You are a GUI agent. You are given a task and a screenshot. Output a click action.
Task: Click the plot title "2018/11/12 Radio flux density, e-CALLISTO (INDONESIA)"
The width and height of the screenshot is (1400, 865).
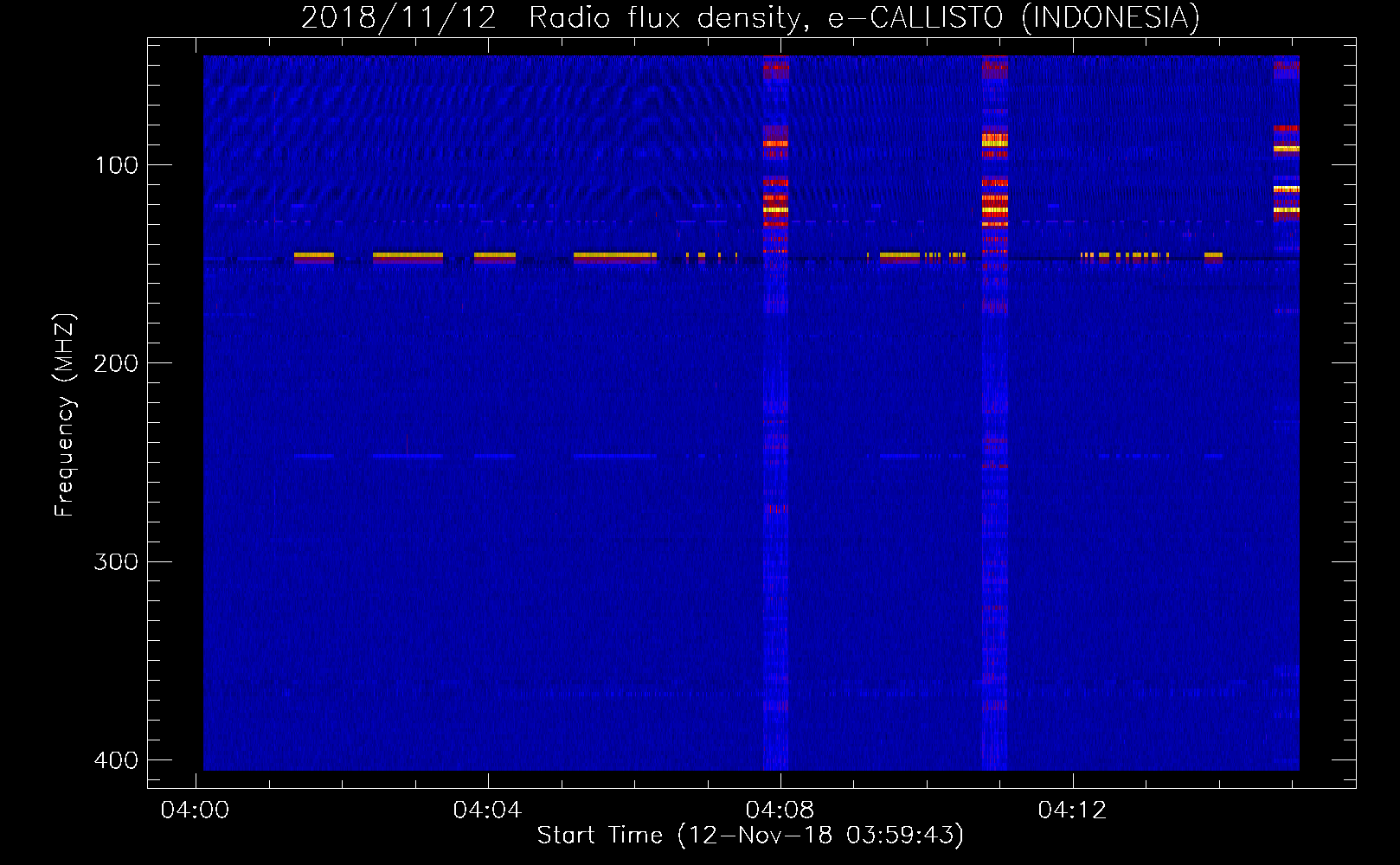point(750,18)
